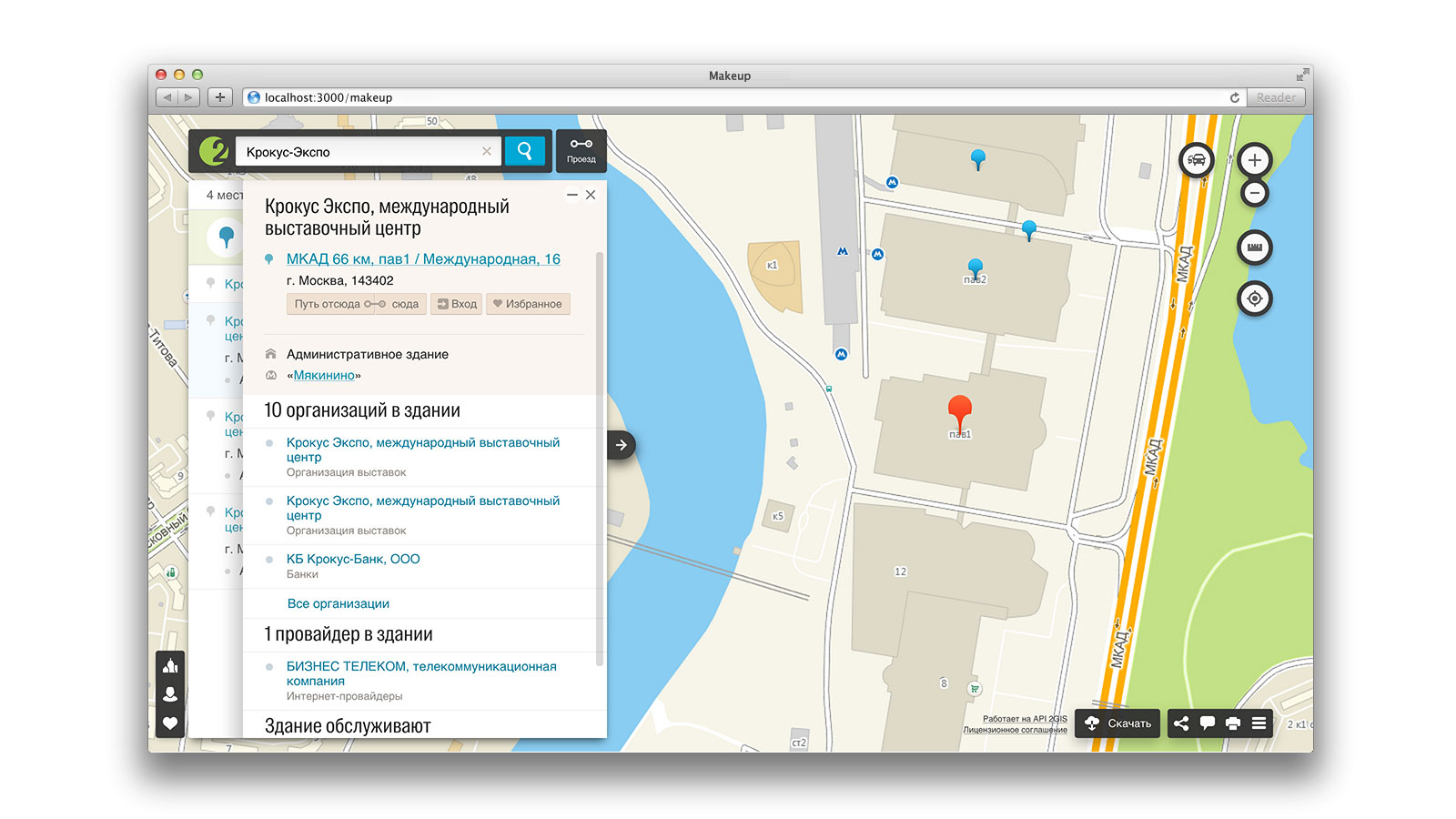Image resolution: width=1456 pixels, height=819 pixels.
Task: Open first Крокус Экспо organization link
Action: tap(423, 450)
